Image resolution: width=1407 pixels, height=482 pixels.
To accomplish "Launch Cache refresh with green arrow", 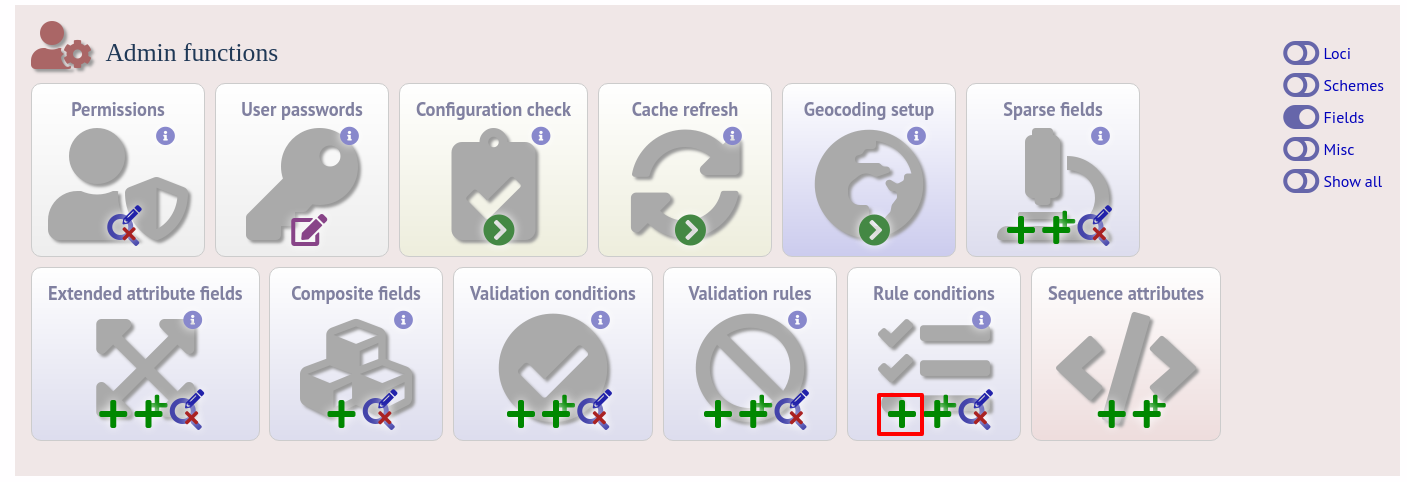I will pyautogui.click(x=690, y=231).
